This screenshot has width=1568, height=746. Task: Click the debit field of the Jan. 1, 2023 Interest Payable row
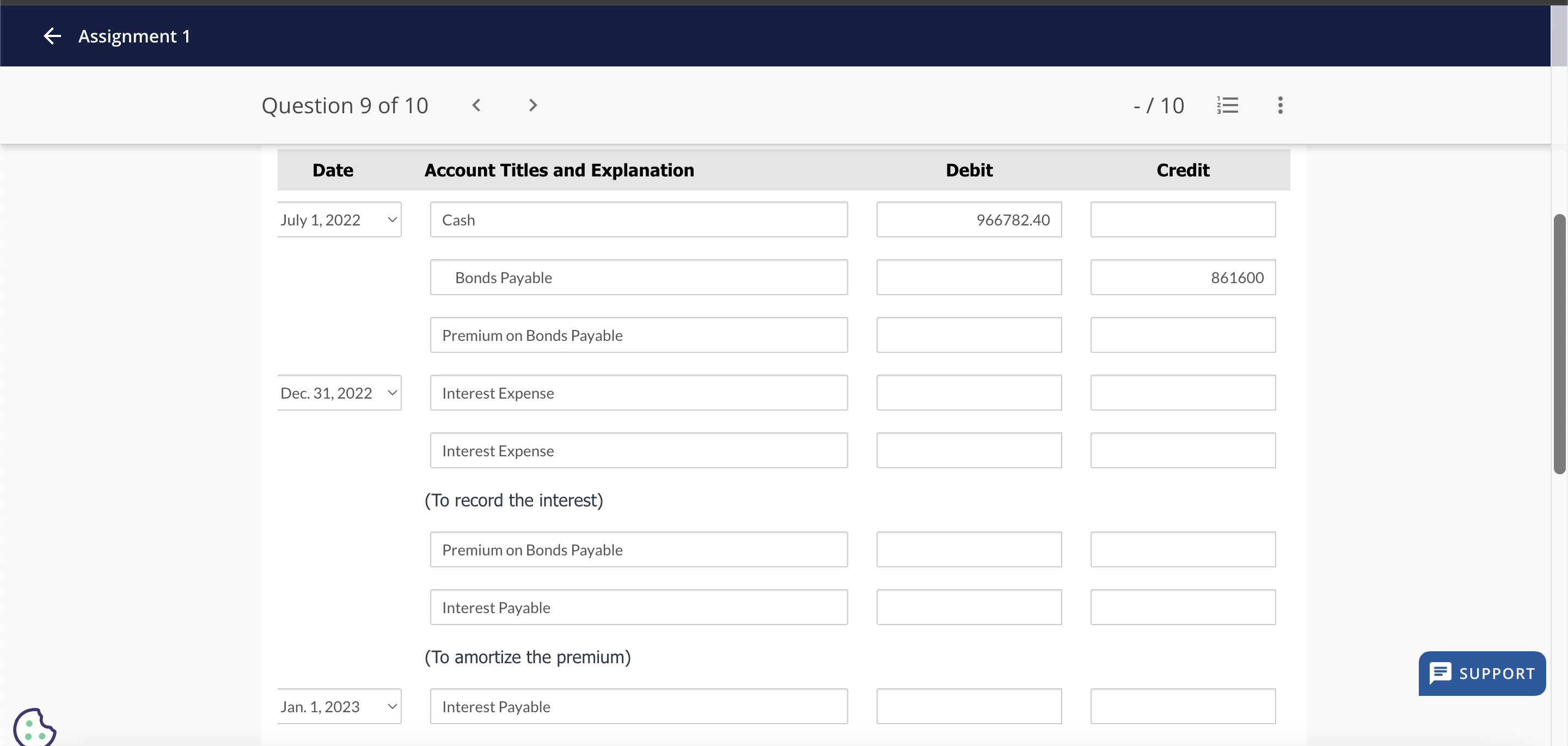click(969, 706)
